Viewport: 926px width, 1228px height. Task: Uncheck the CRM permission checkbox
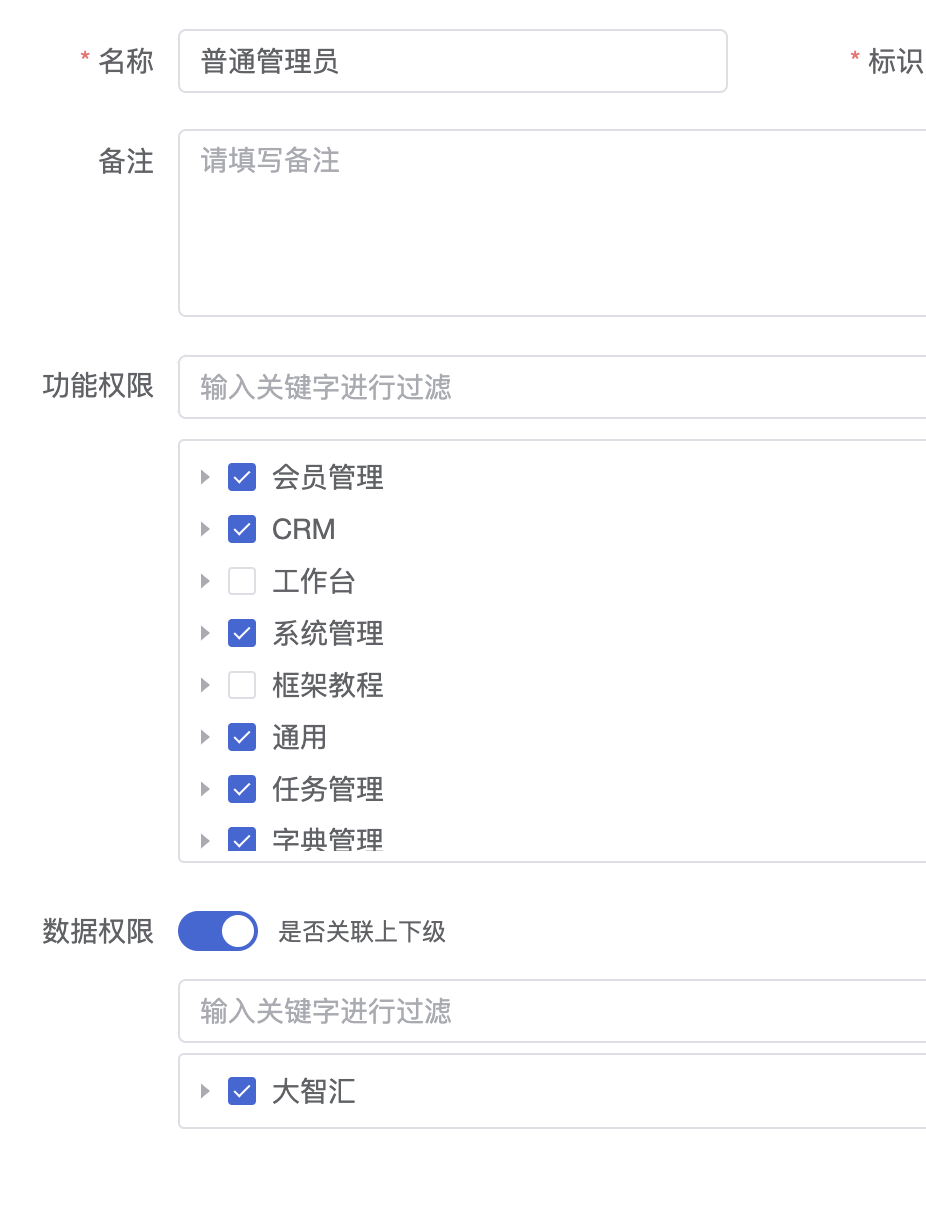point(241,529)
